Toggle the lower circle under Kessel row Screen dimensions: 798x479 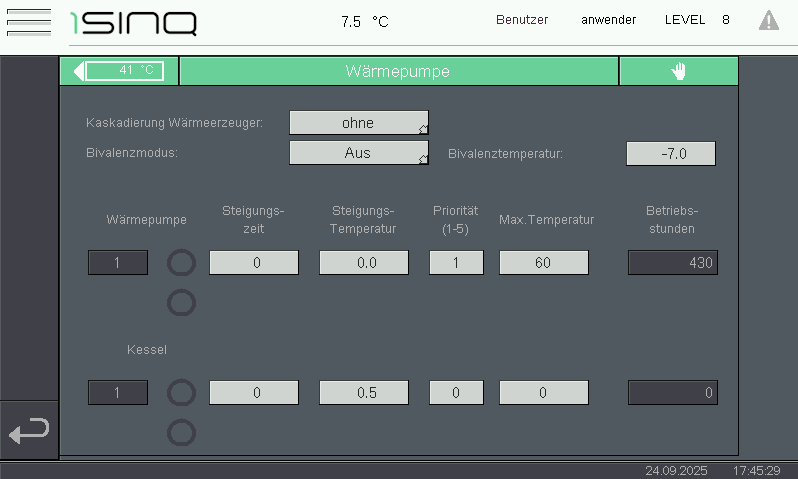click(181, 433)
